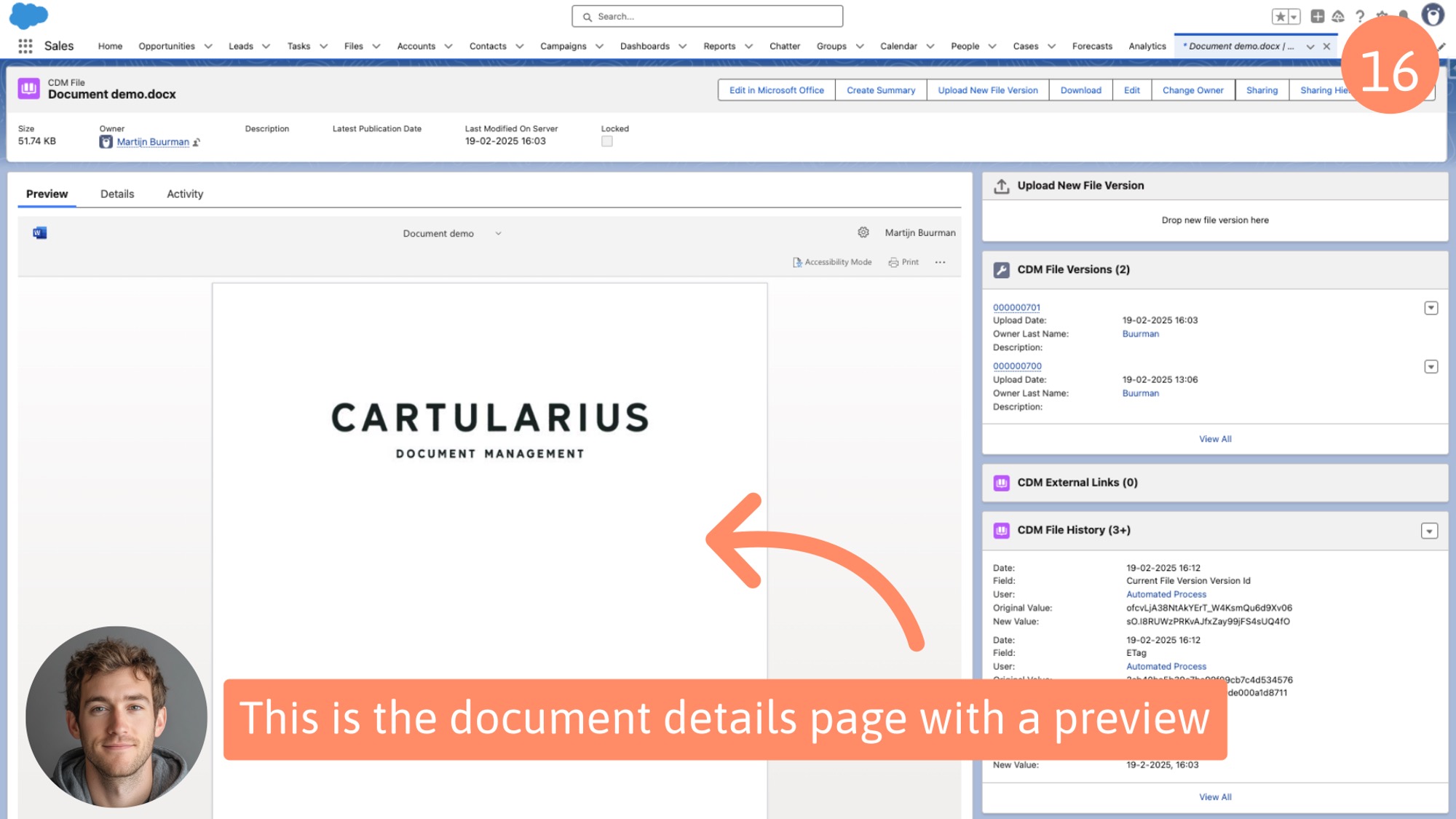Expand the Reports nav chevron
Image resolution: width=1456 pixels, height=819 pixels.
click(x=748, y=46)
